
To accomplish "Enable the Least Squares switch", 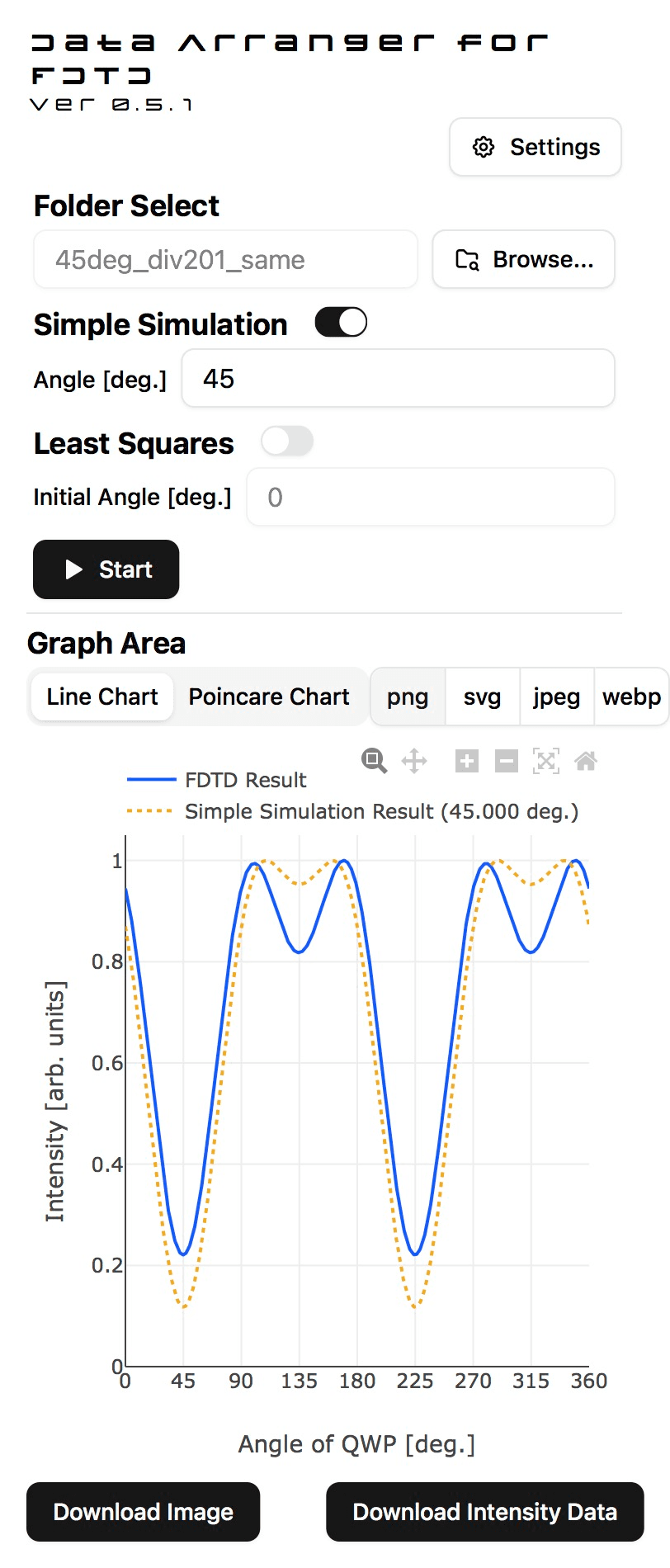I will (287, 442).
